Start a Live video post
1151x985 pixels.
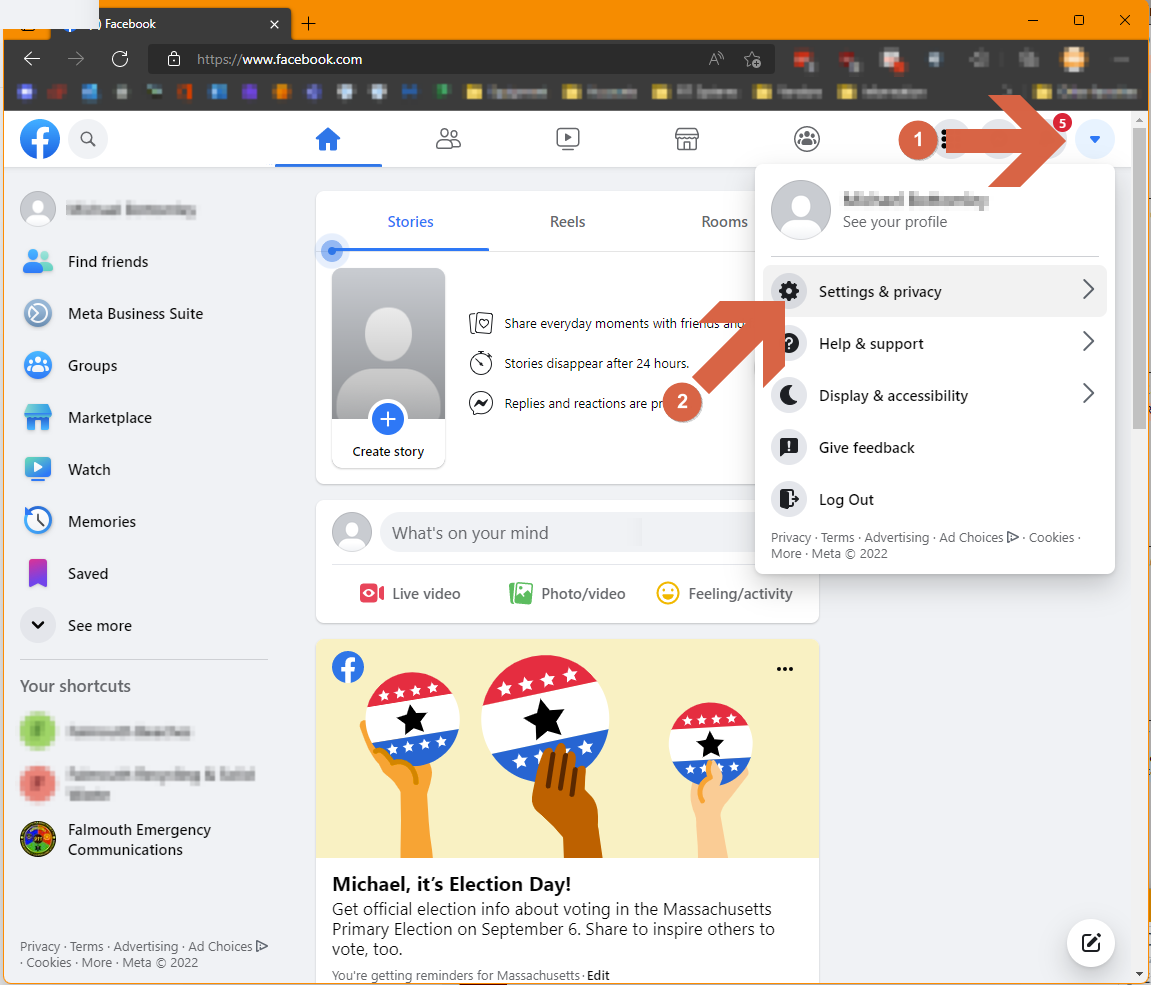coord(410,594)
